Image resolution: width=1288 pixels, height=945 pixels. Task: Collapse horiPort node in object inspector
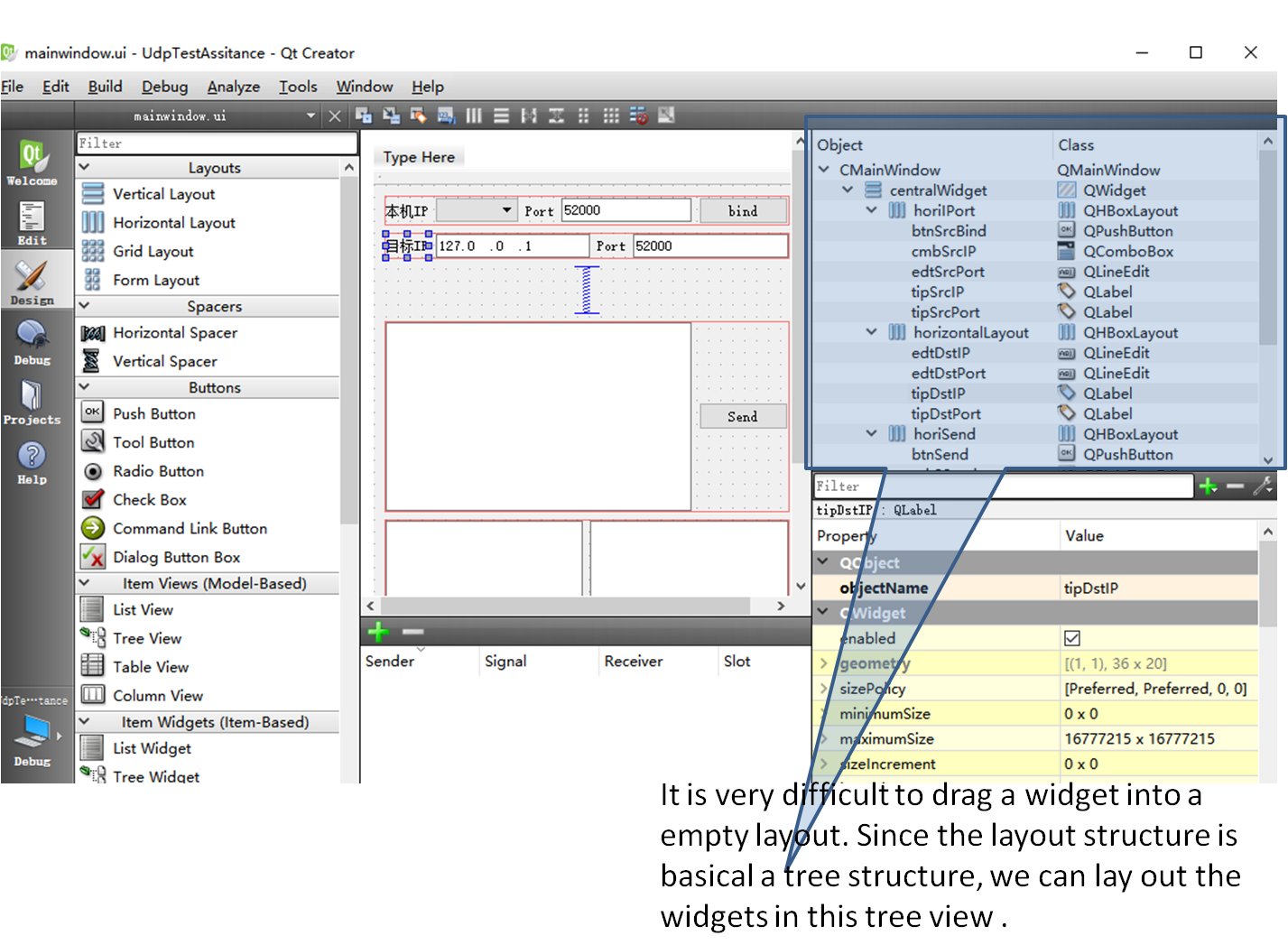click(x=872, y=210)
